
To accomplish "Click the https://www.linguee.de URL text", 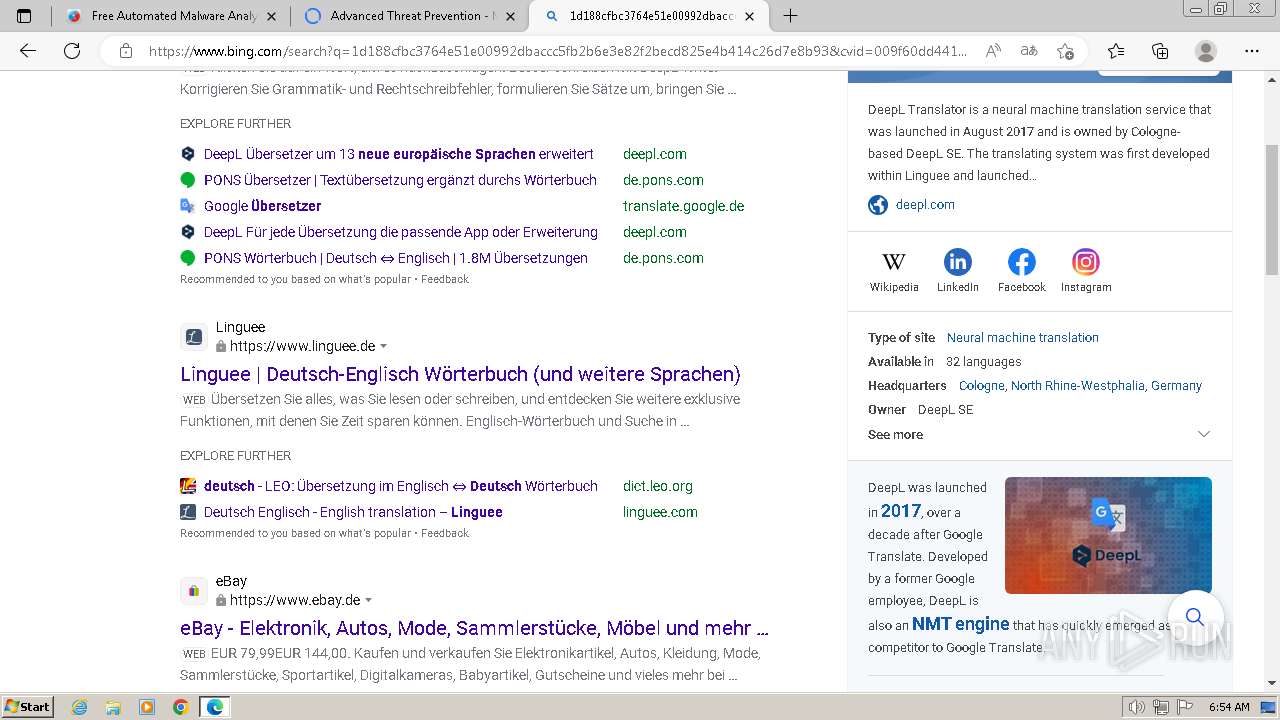I will point(302,346).
